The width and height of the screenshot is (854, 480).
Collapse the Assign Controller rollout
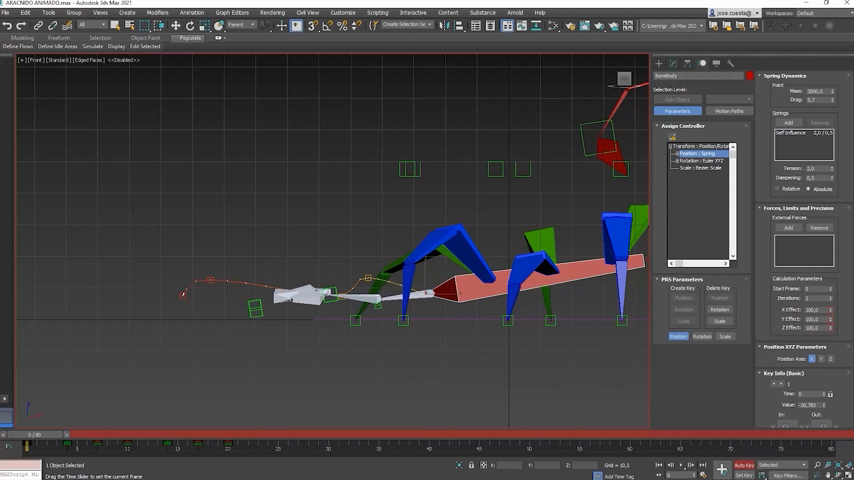pyautogui.click(x=682, y=126)
